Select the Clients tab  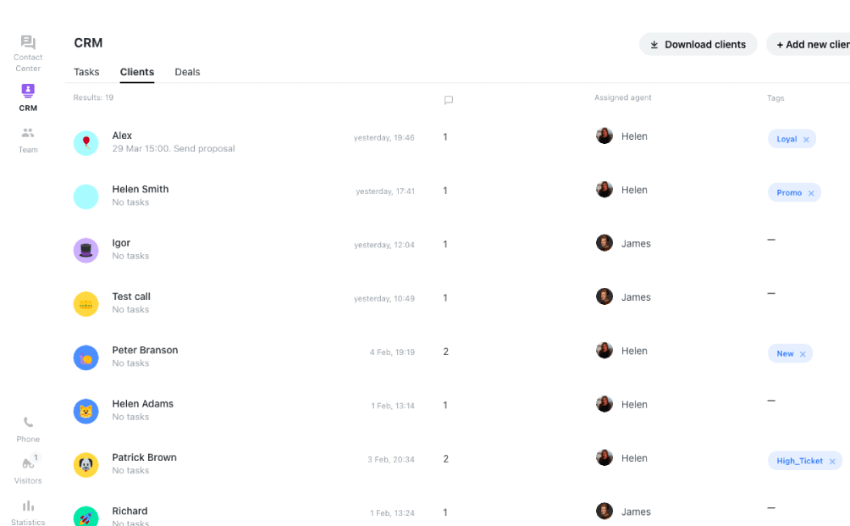(137, 72)
